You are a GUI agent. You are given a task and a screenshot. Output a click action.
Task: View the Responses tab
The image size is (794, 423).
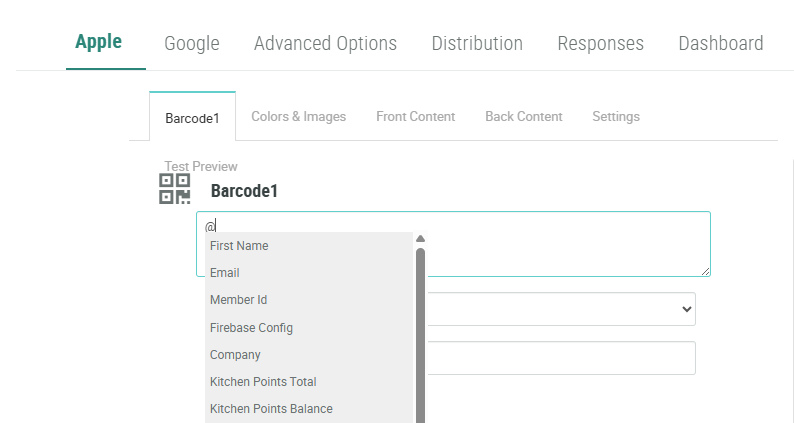[x=600, y=44]
